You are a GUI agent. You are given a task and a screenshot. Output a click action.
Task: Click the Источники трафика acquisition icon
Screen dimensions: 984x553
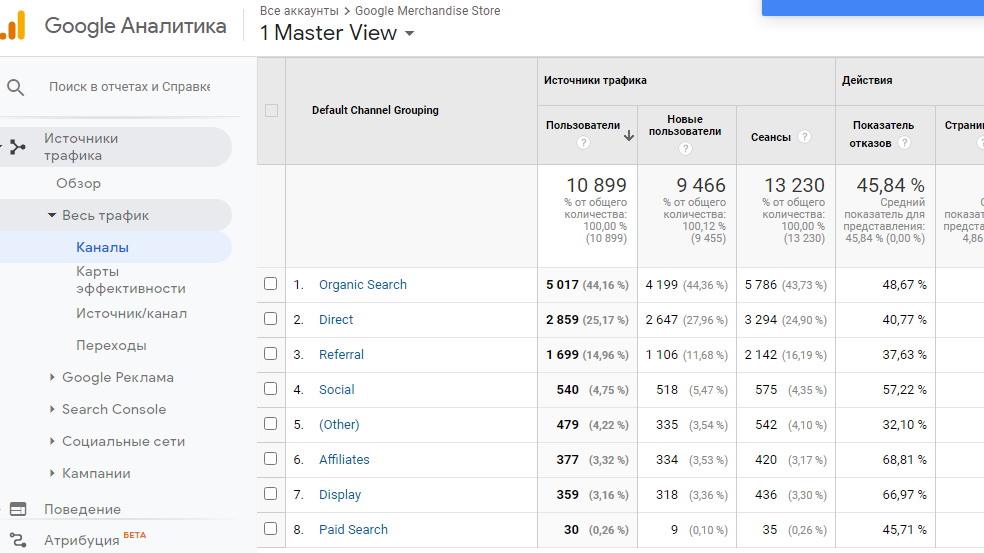tap(18, 148)
